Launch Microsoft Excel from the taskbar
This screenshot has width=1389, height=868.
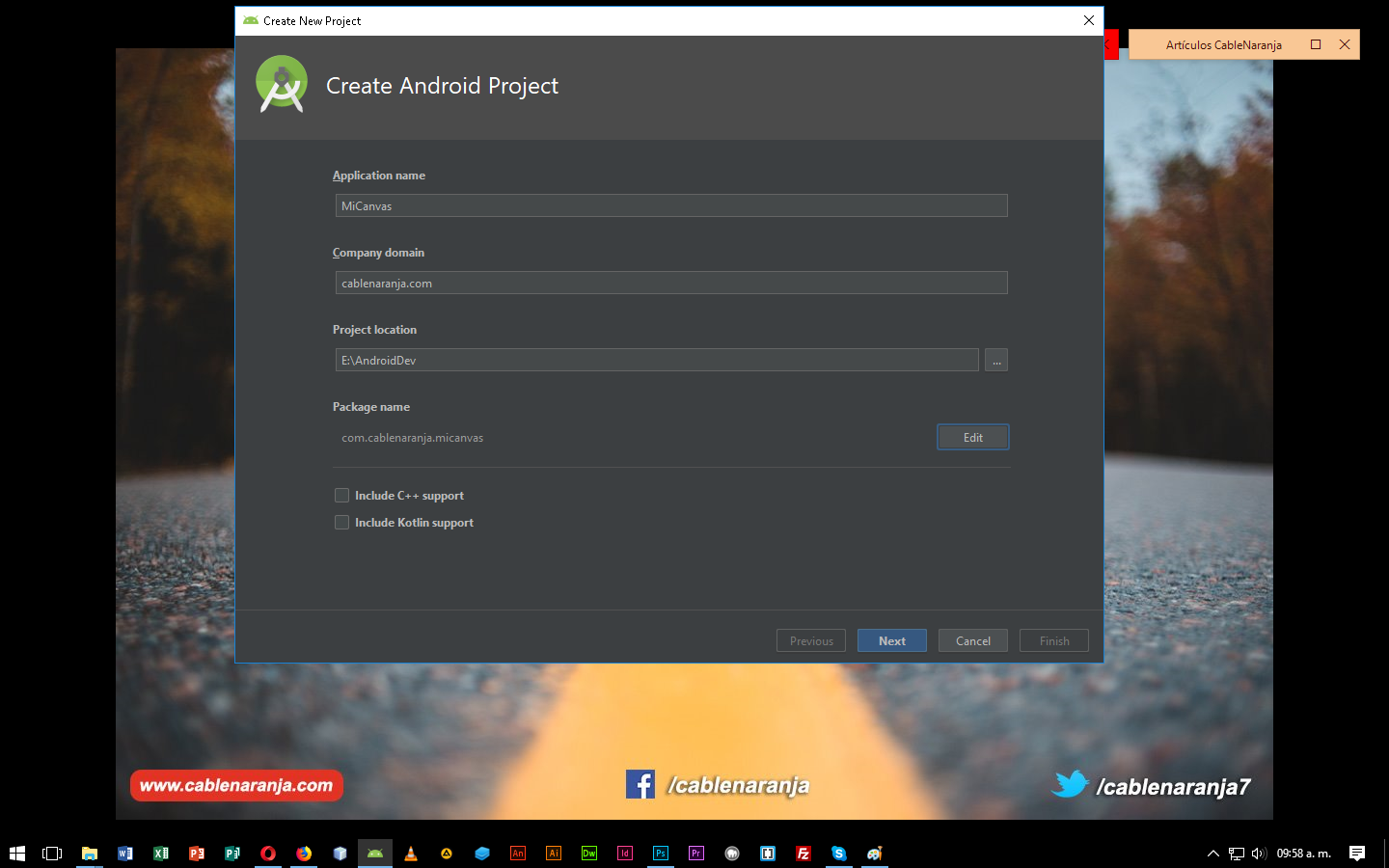pos(161,854)
